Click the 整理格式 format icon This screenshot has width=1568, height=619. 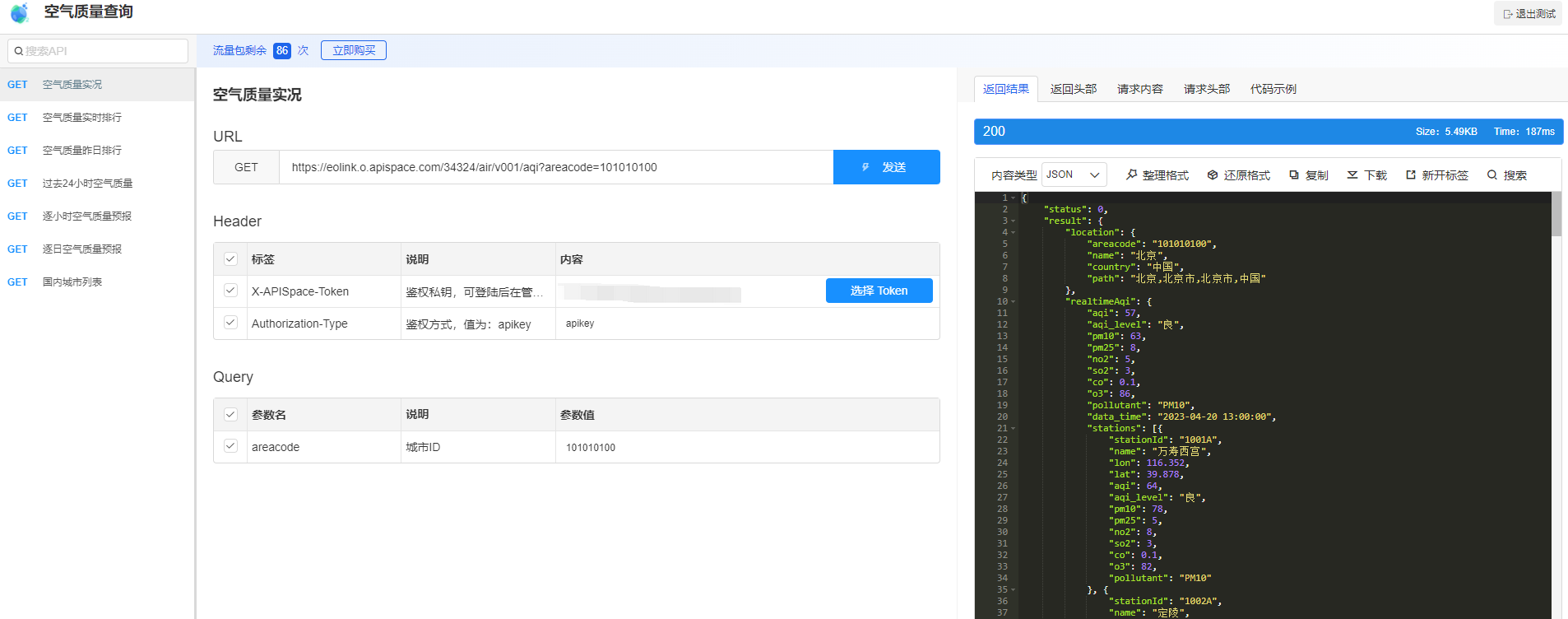1132,175
